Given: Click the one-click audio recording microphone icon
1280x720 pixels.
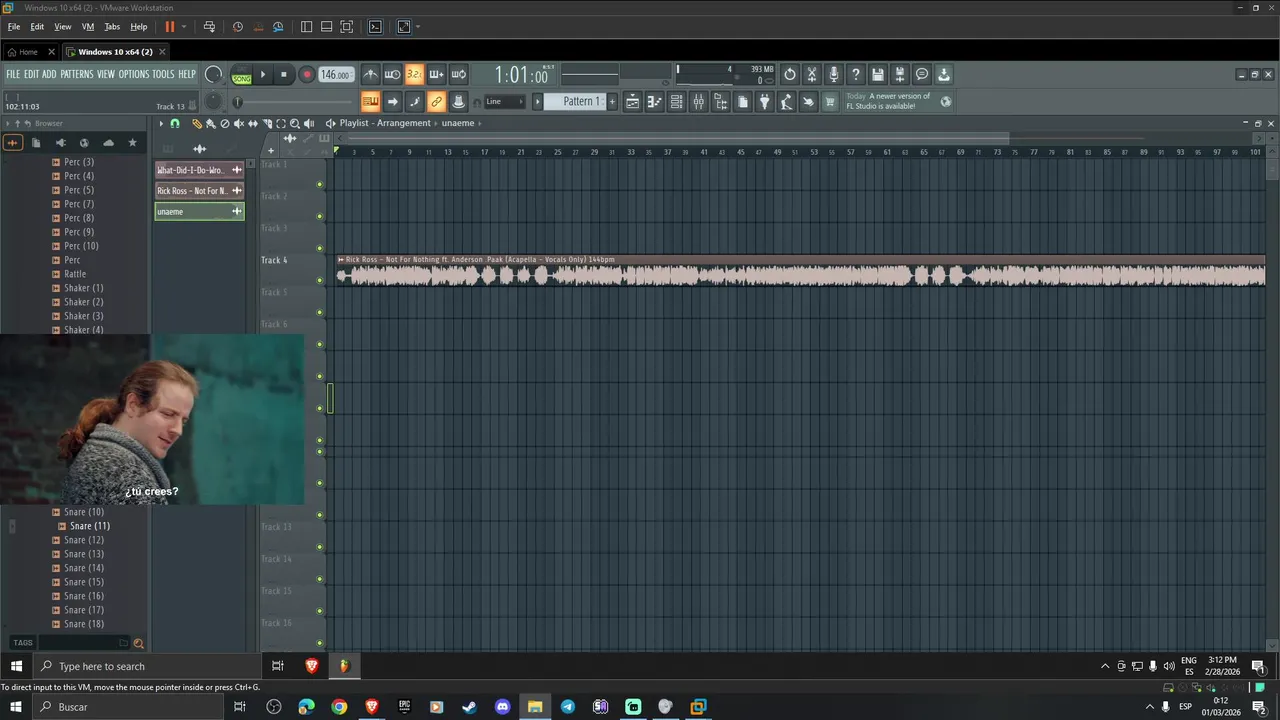Looking at the screenshot, I should [x=834, y=74].
